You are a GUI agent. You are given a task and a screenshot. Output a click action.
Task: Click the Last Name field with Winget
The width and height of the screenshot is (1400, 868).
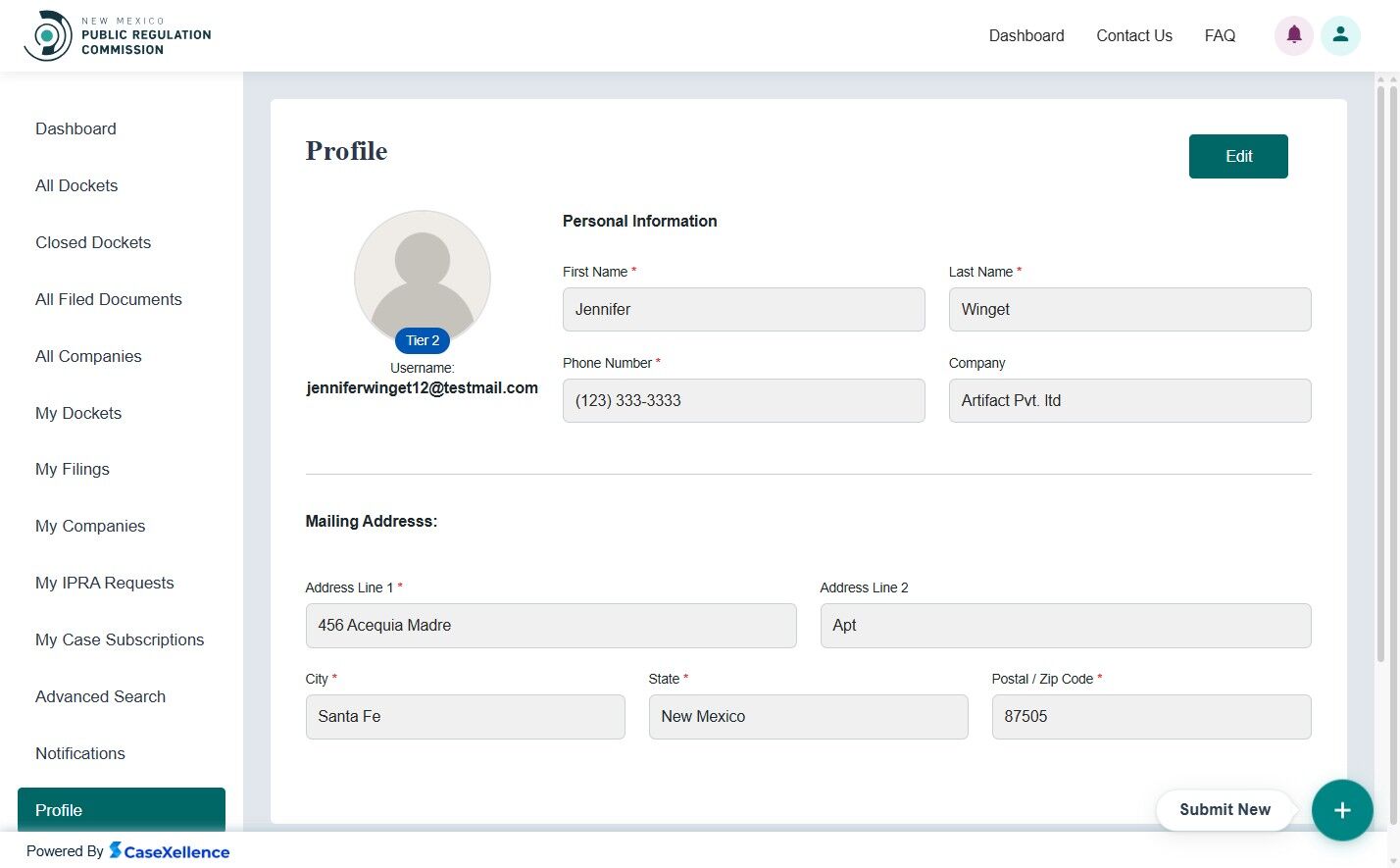tap(1129, 309)
